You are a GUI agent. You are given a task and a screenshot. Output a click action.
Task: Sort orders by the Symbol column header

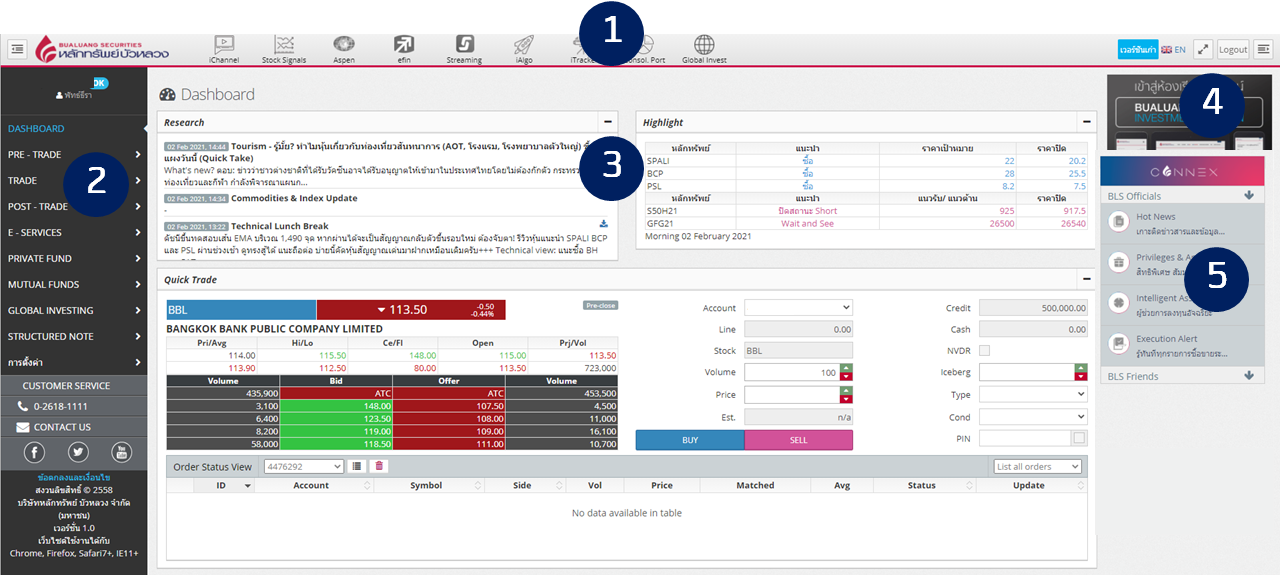426,485
